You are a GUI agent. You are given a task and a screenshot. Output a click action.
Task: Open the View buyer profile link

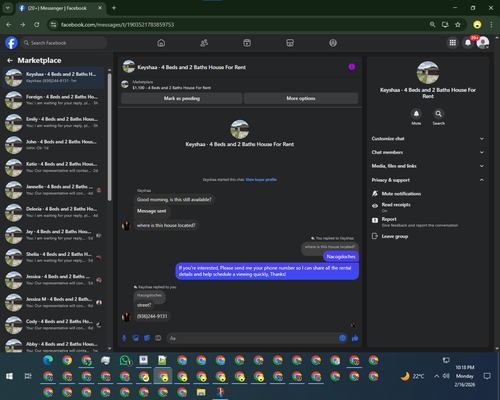point(261,180)
